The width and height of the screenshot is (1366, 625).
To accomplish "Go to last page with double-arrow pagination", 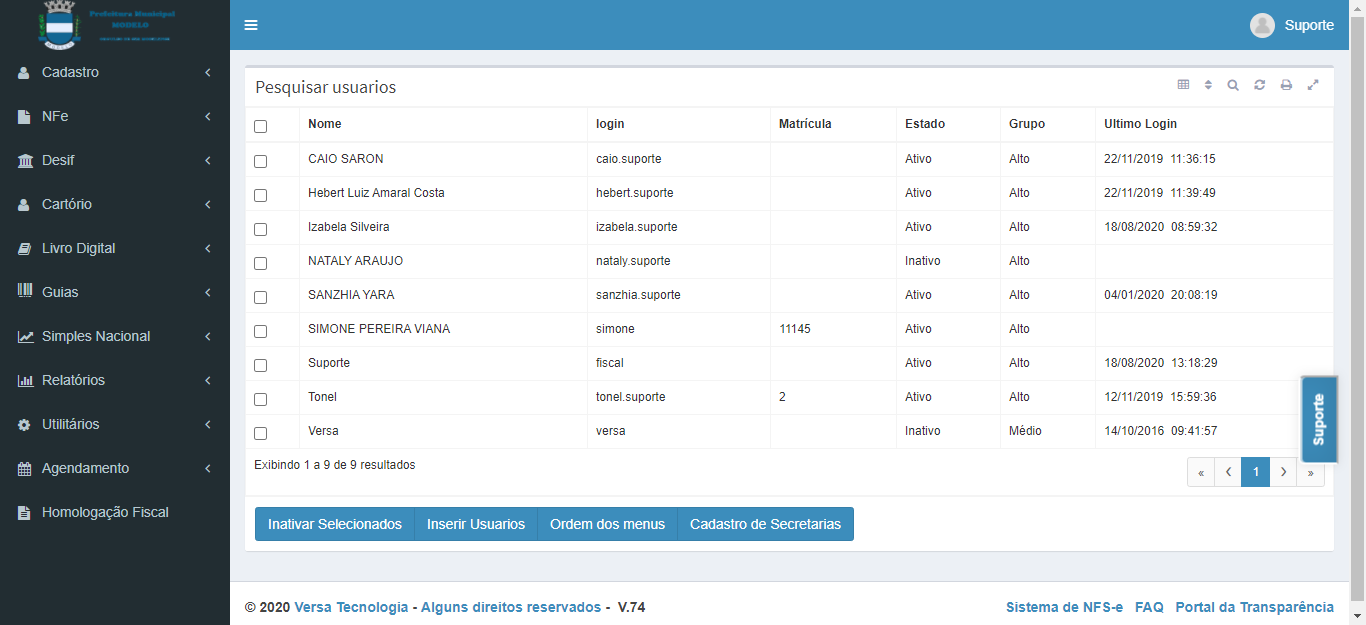I will coord(1310,472).
